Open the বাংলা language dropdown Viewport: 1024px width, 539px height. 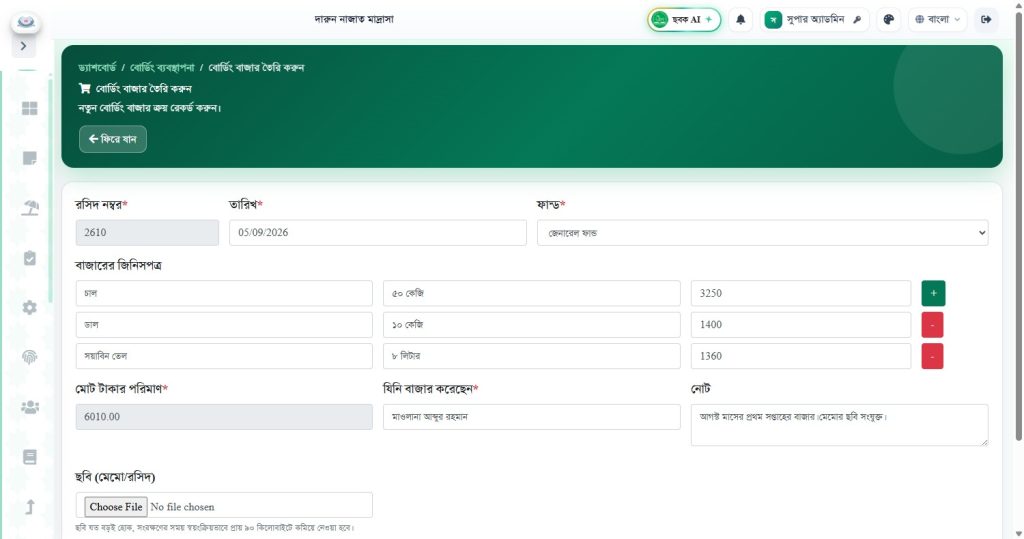[937, 20]
